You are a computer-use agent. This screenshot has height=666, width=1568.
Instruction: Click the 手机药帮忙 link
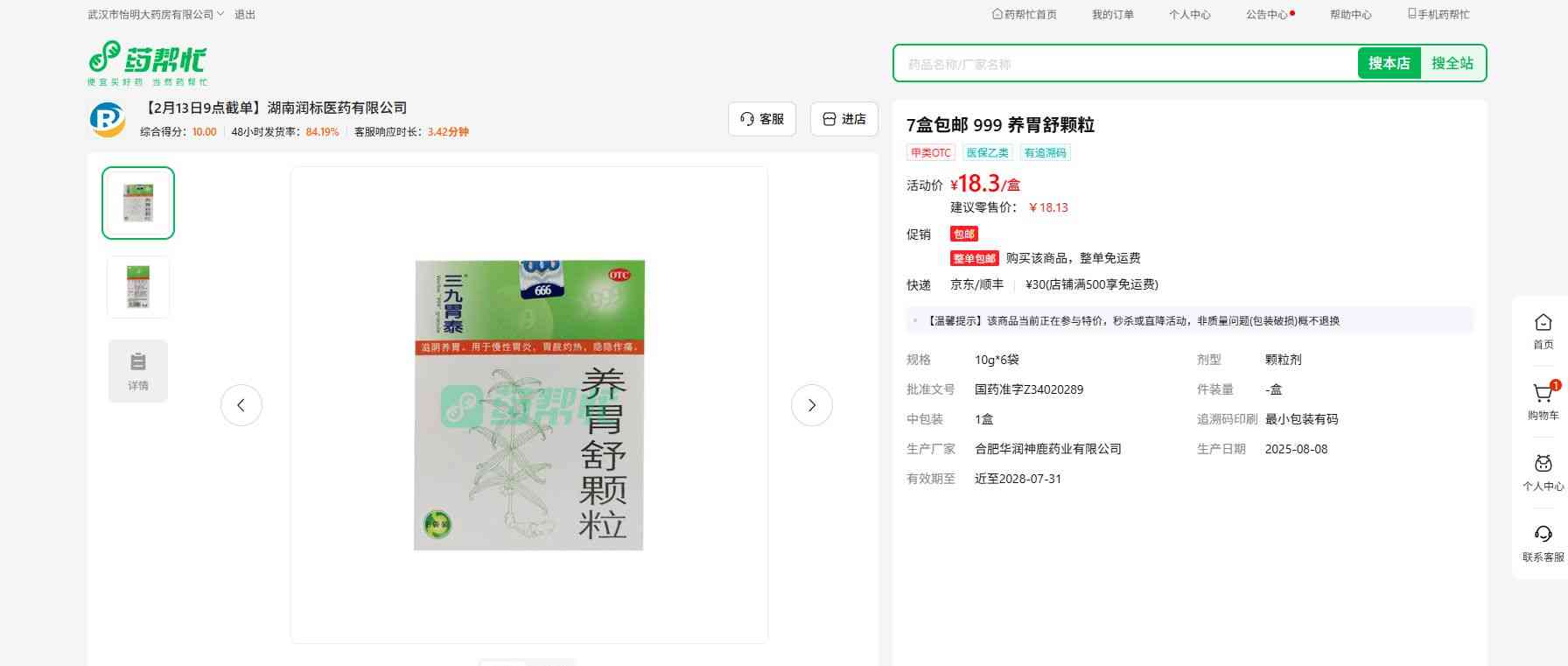(1438, 15)
